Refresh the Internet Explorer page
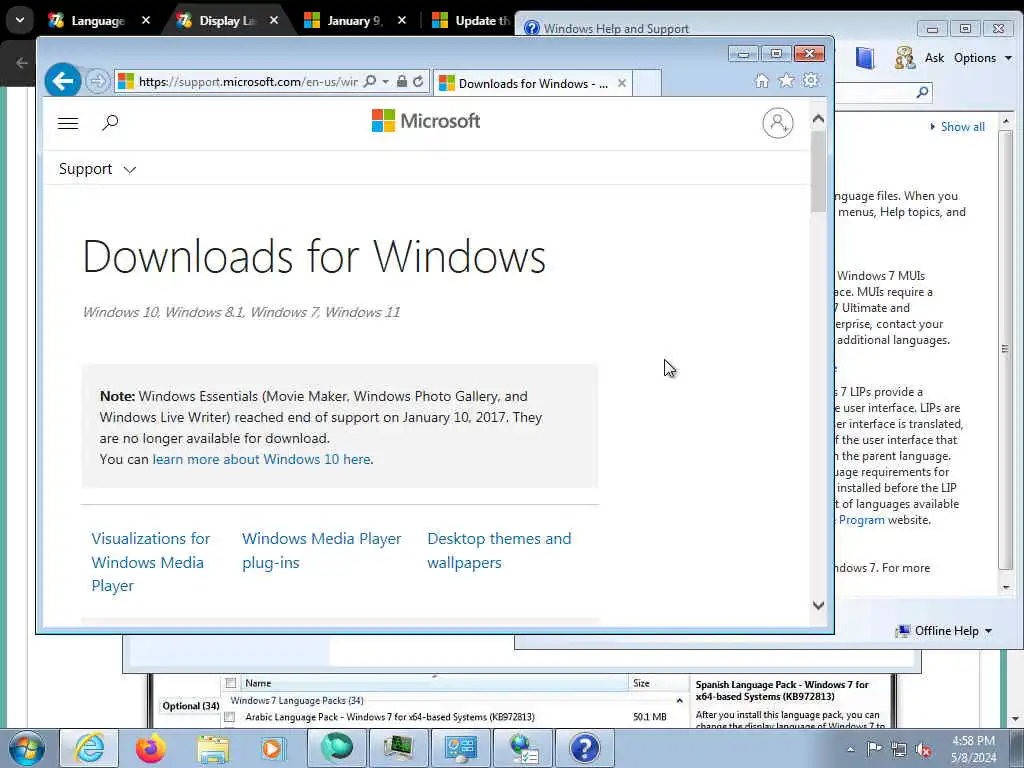 tap(418, 82)
